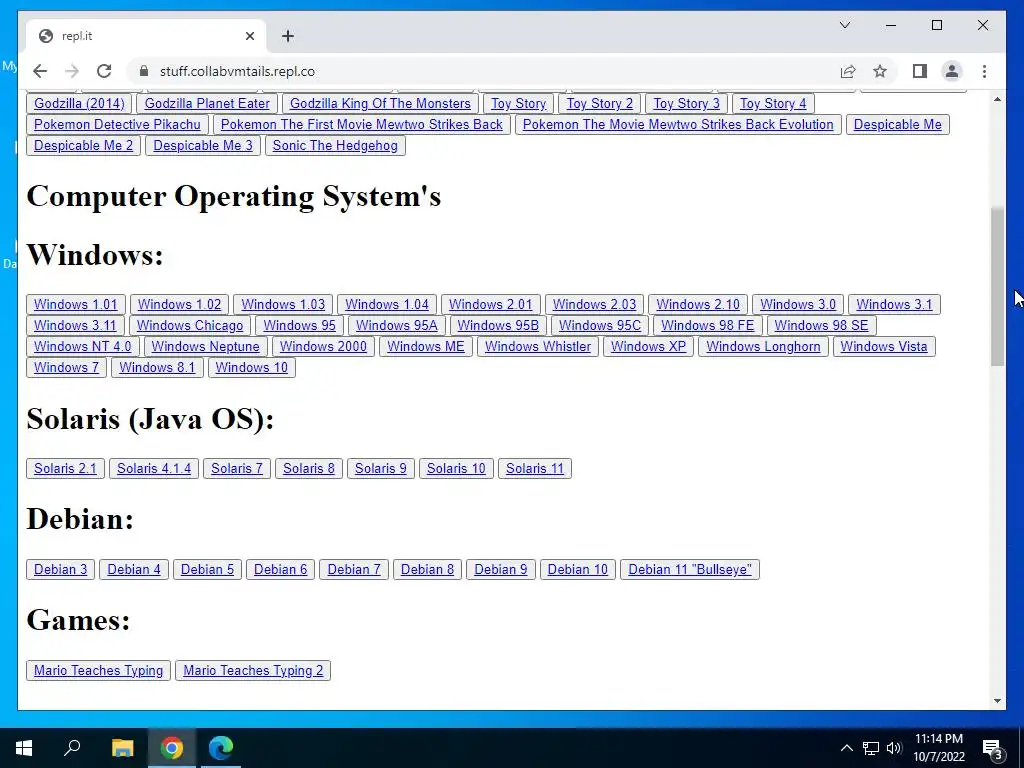
Task: Click the forward navigation arrow
Action: tap(72, 71)
